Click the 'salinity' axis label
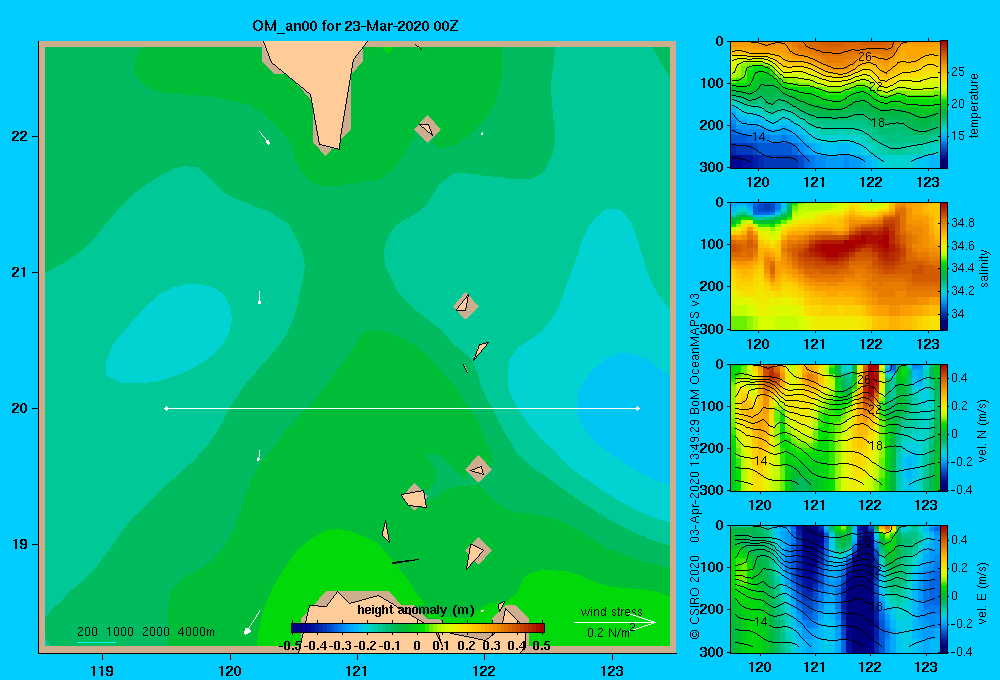Viewport: 1000px width, 680px height. (985, 268)
